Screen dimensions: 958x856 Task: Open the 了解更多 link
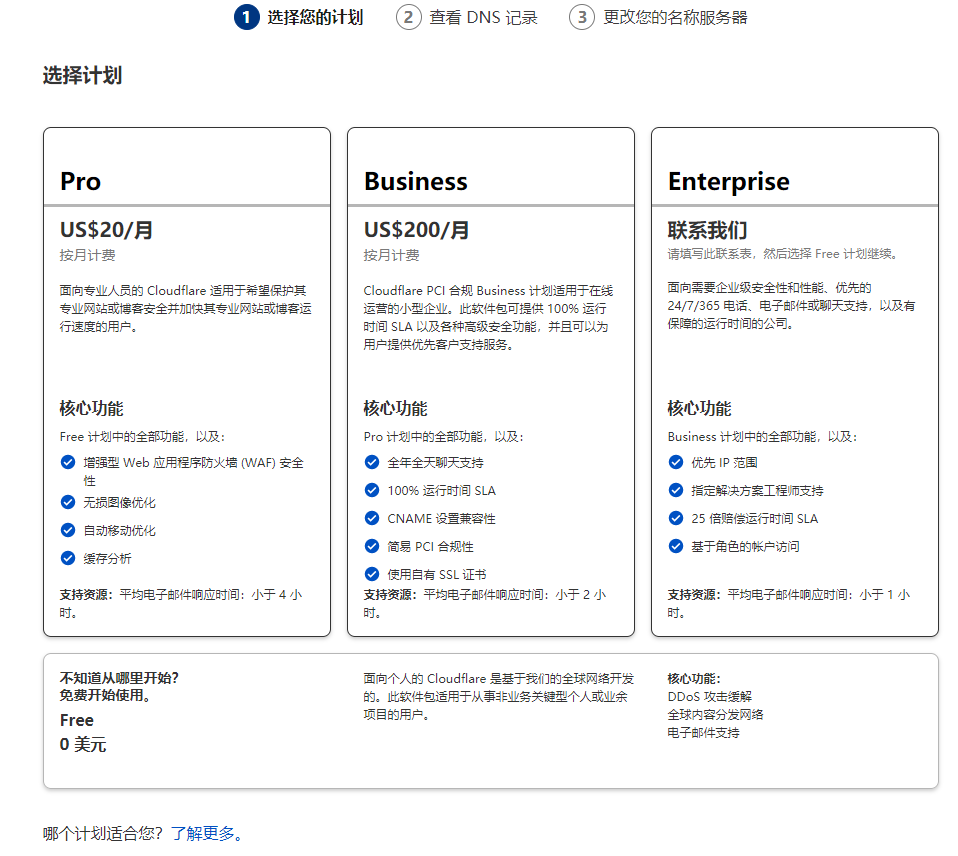[208, 833]
